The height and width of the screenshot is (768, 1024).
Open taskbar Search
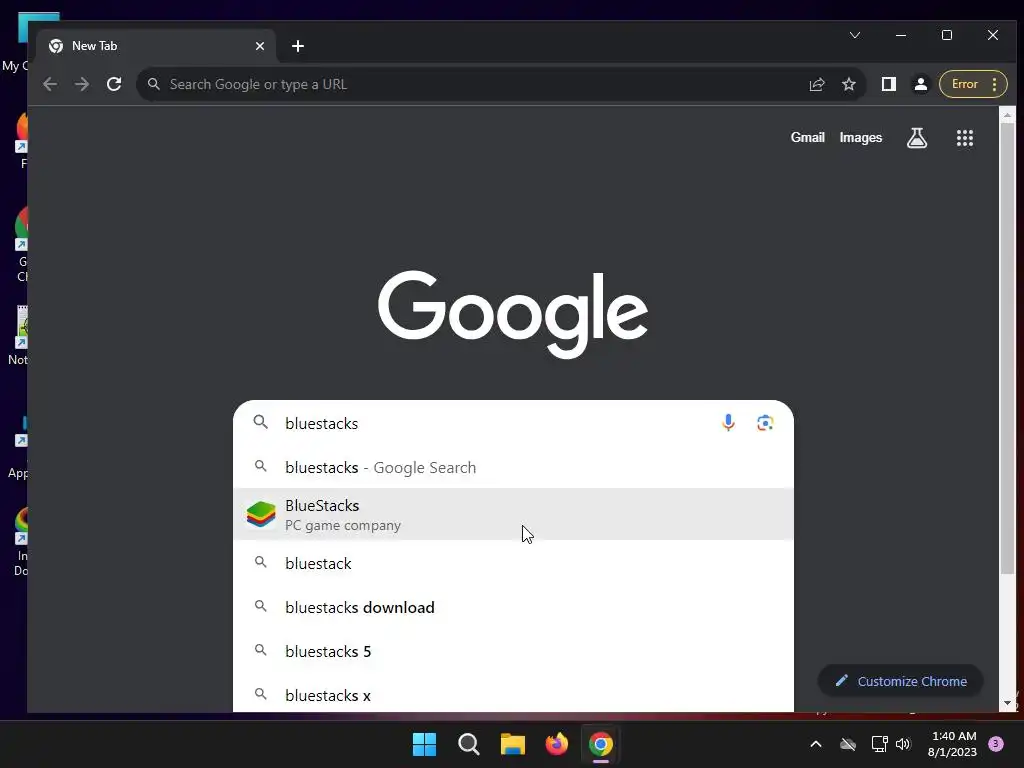[468, 744]
